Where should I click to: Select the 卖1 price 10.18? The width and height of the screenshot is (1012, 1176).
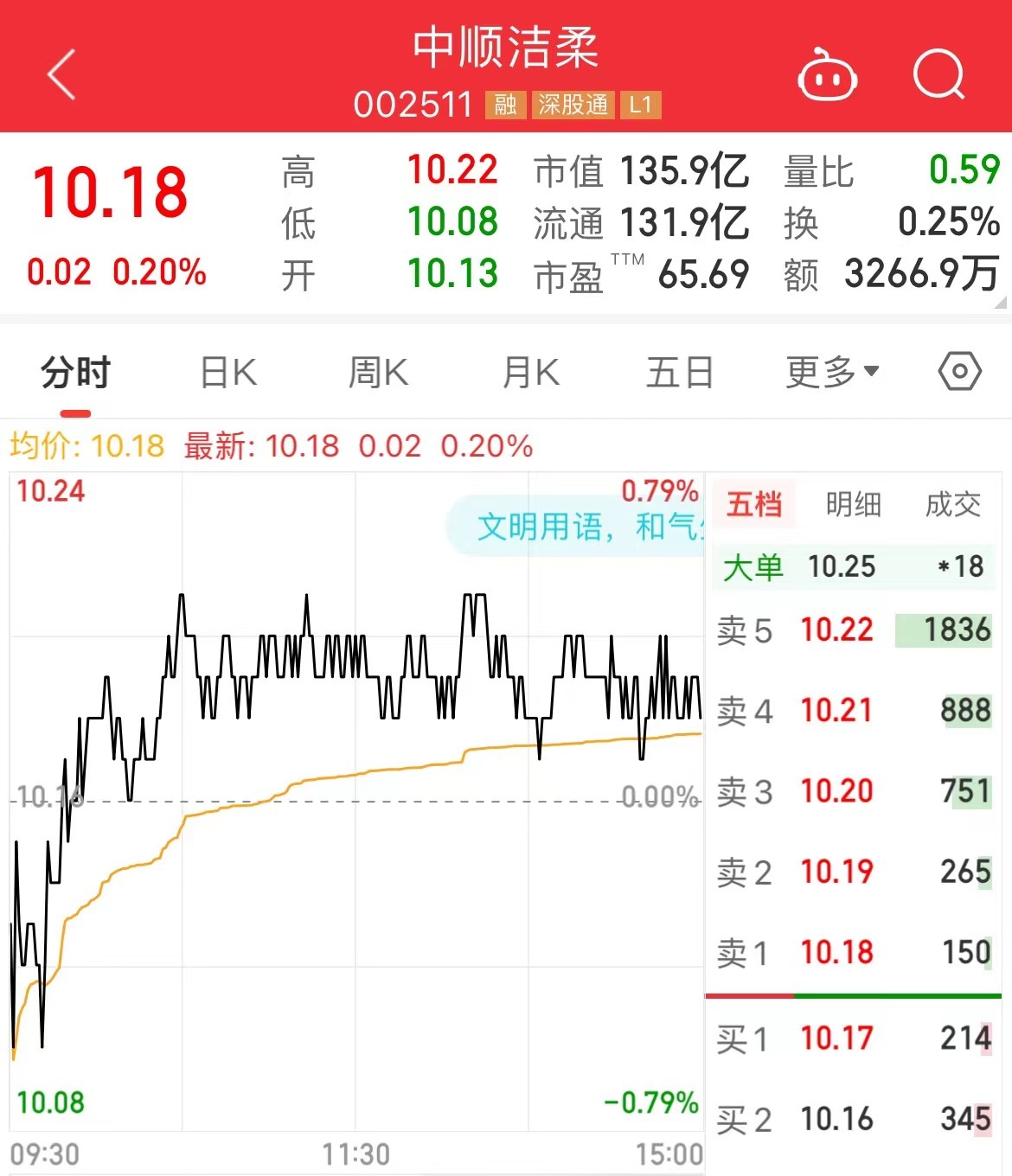point(836,952)
